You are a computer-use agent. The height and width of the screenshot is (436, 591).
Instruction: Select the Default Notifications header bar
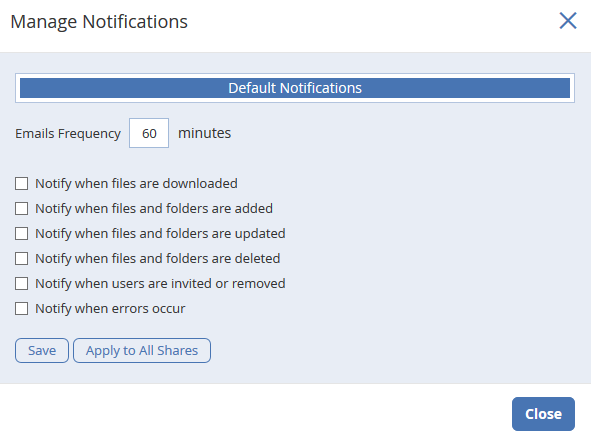(295, 88)
